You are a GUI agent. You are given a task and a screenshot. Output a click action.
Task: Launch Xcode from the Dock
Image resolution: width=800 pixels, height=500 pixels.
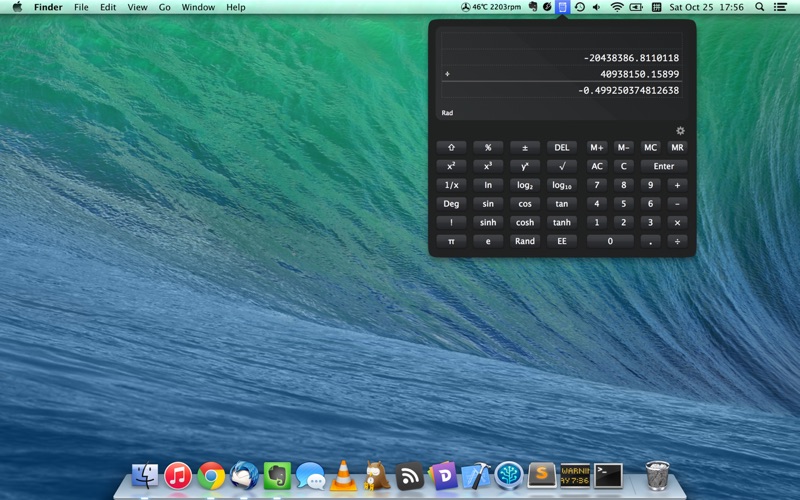476,476
